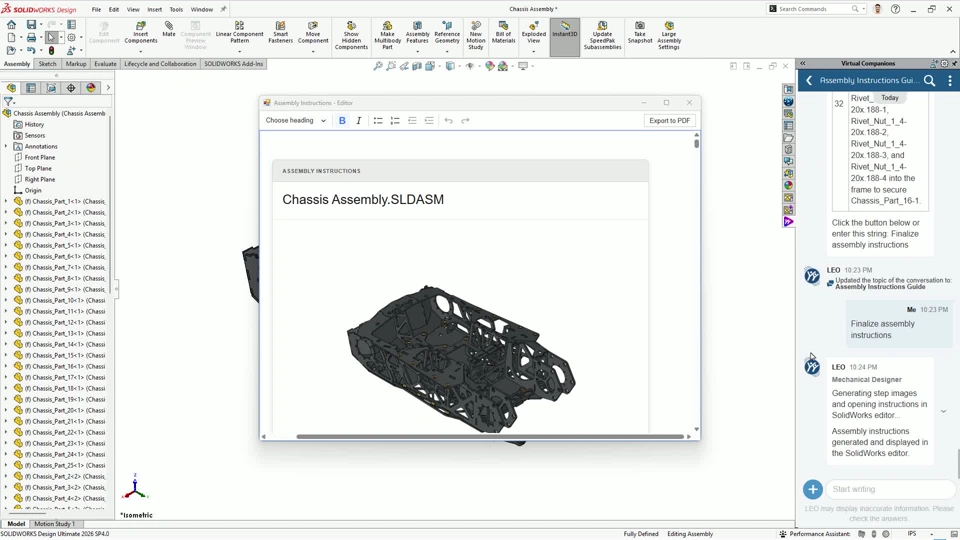This screenshot has width=960, height=540.
Task: Toggle italic formatting in editor
Action: tap(359, 121)
